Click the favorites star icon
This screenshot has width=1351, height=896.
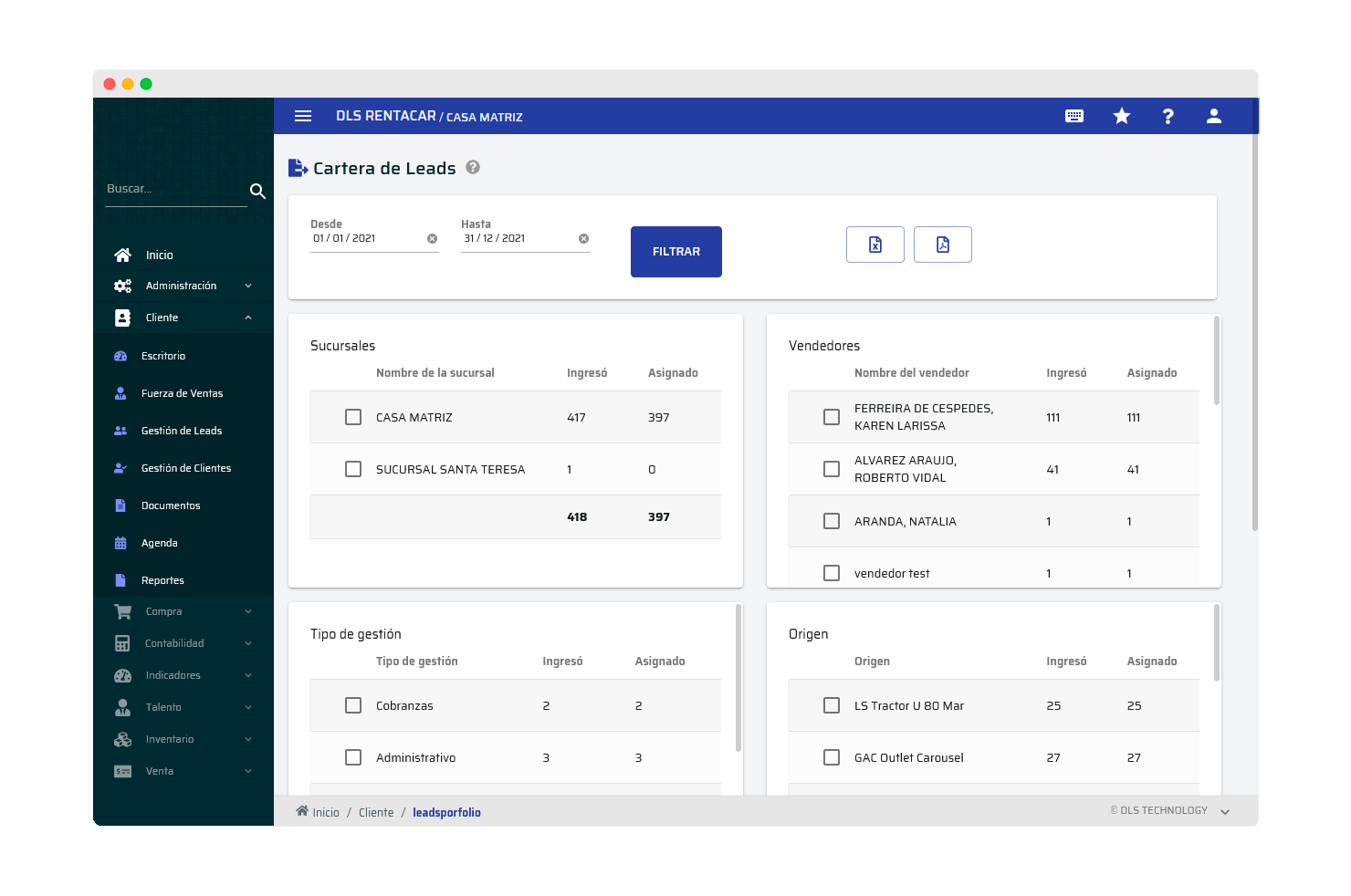click(x=1122, y=116)
